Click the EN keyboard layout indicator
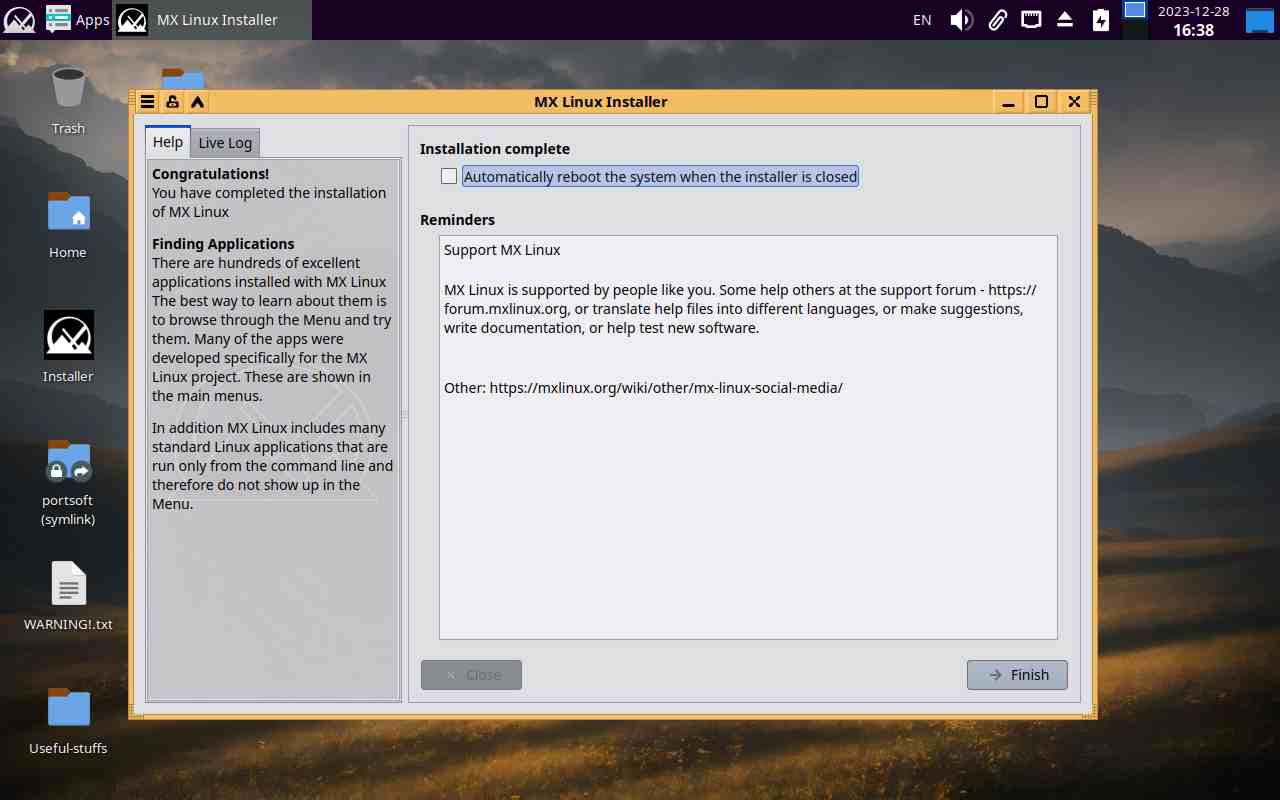The width and height of the screenshot is (1280, 800). point(922,20)
